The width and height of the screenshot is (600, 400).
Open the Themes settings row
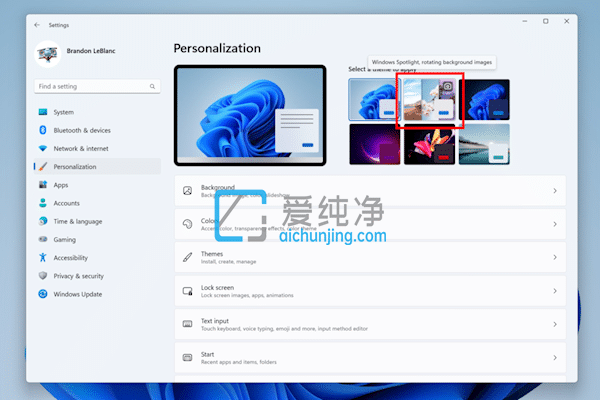click(x=370, y=257)
